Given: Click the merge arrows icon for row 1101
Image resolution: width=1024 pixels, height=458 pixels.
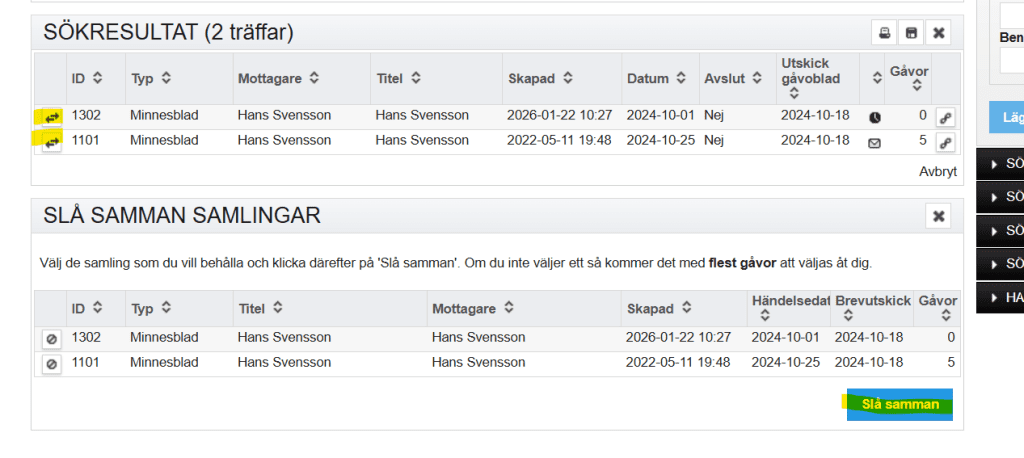Looking at the screenshot, I should coord(50,141).
